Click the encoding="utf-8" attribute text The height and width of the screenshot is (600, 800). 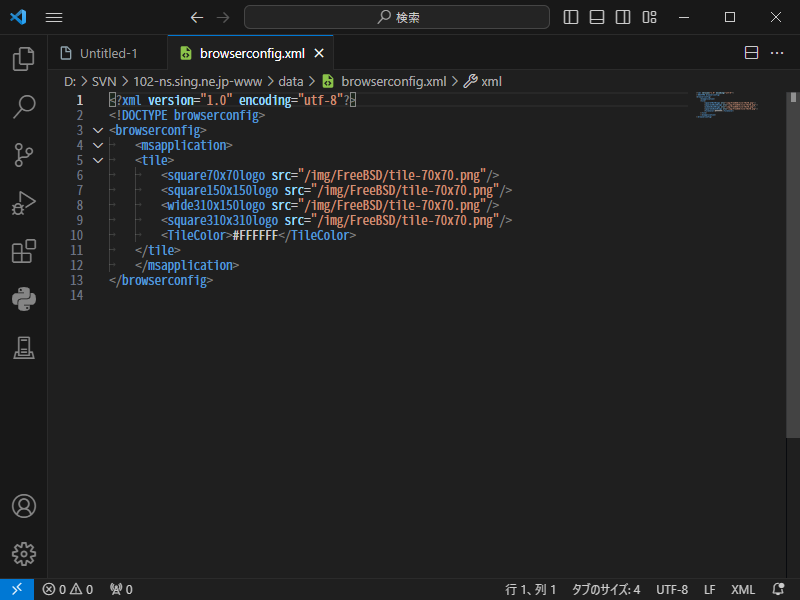coord(291,101)
